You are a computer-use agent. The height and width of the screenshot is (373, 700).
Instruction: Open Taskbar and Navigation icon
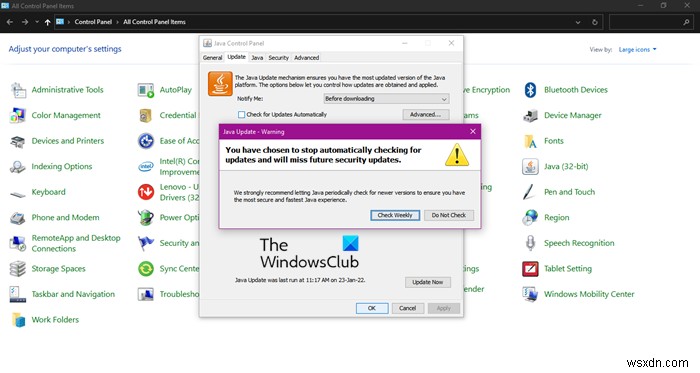pos(18,294)
